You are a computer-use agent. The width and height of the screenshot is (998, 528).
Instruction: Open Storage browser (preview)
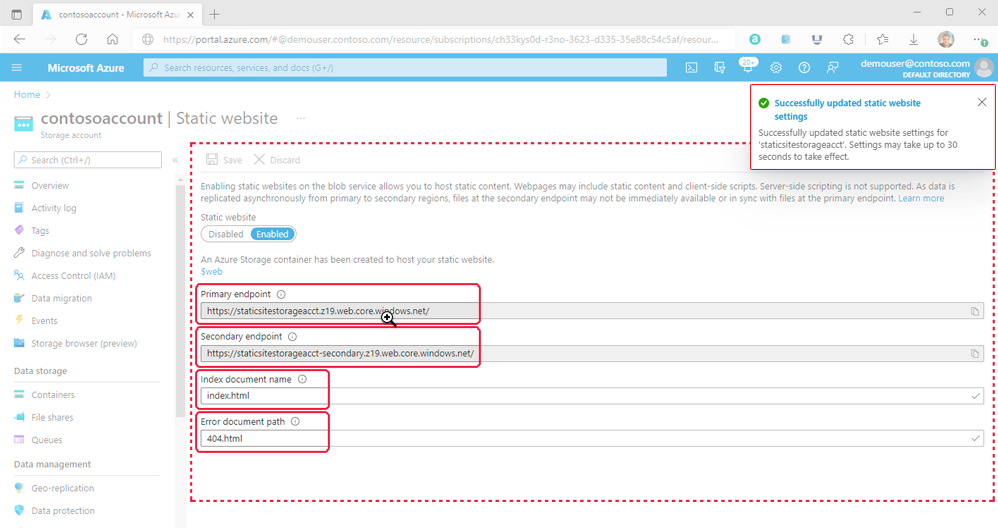click(x=84, y=344)
